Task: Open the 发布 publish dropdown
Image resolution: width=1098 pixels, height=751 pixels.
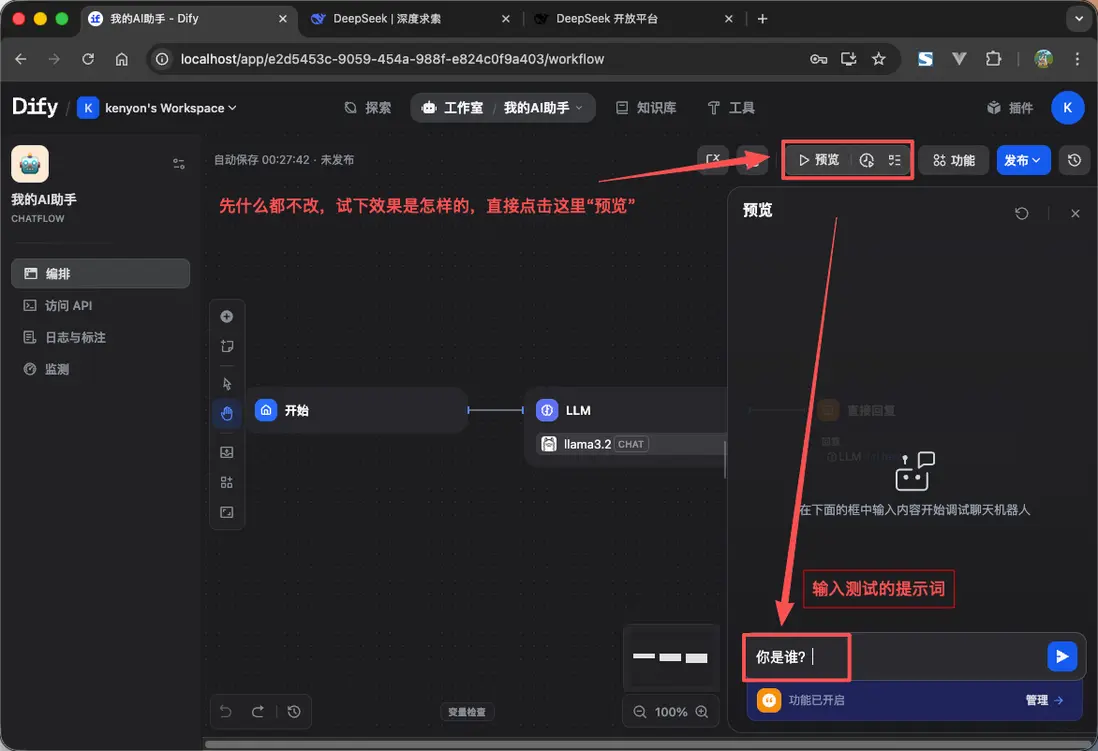Action: [1022, 159]
